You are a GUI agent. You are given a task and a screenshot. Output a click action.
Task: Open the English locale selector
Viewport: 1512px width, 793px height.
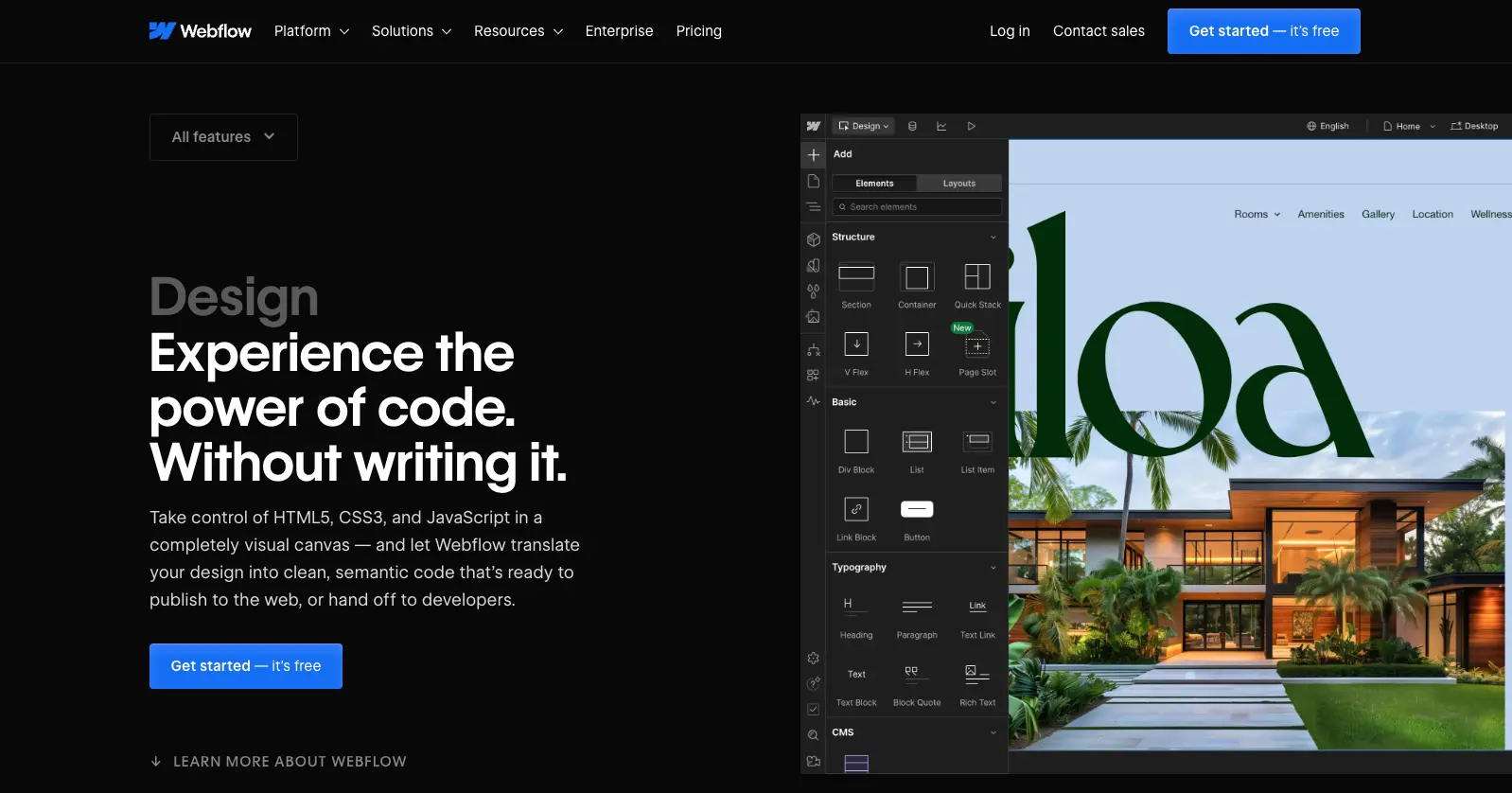pos(1328,126)
